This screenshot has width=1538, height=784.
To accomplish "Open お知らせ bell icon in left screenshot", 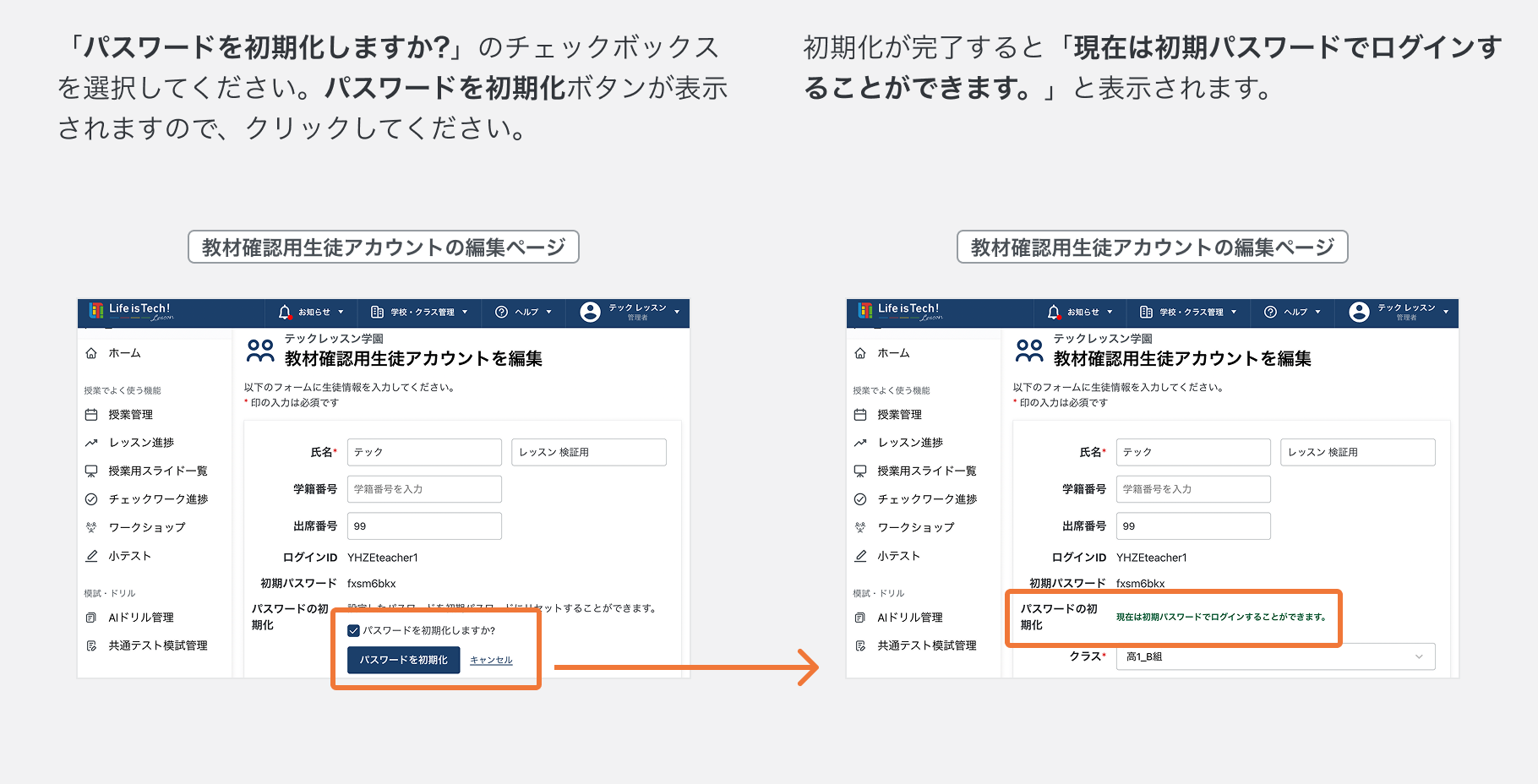I will [285, 313].
